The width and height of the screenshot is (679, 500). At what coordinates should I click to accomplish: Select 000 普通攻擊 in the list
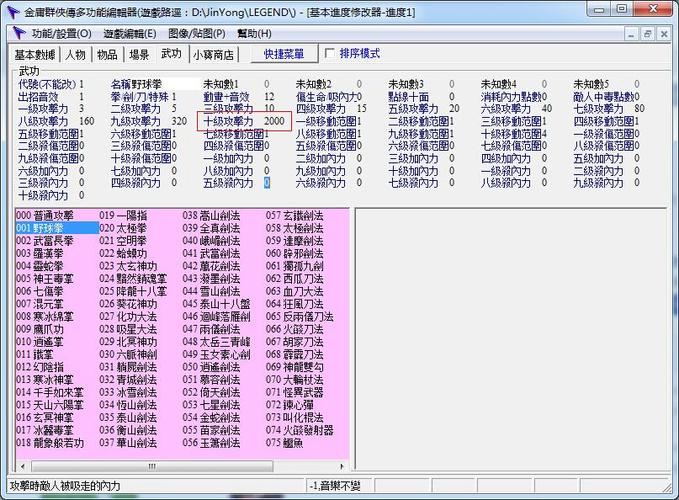pos(45,215)
